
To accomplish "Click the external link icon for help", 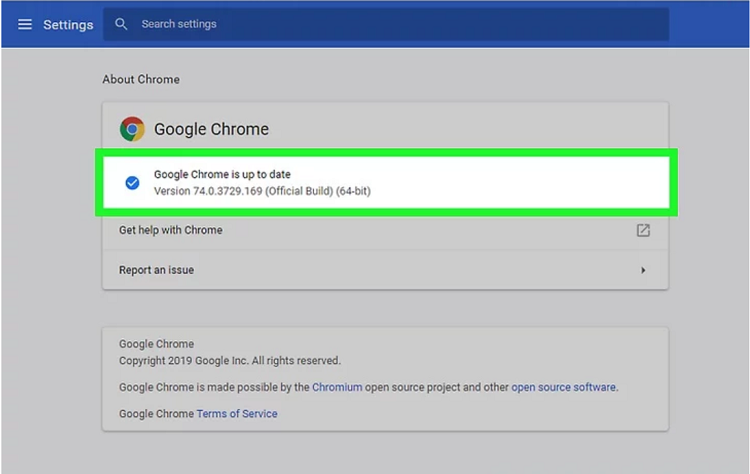I will (643, 230).
